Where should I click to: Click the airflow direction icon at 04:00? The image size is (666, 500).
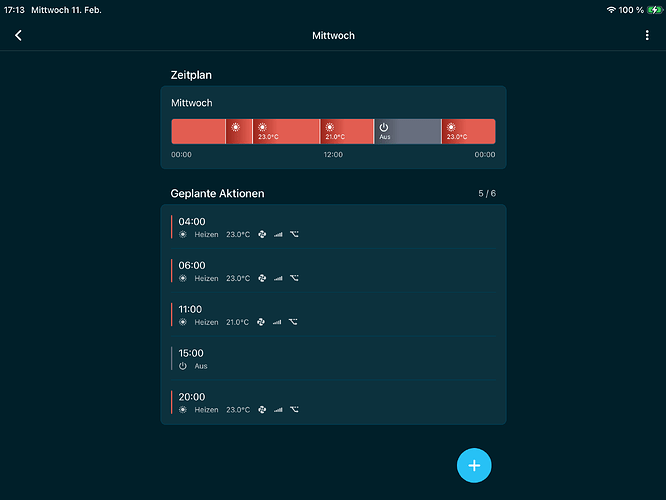[294, 234]
